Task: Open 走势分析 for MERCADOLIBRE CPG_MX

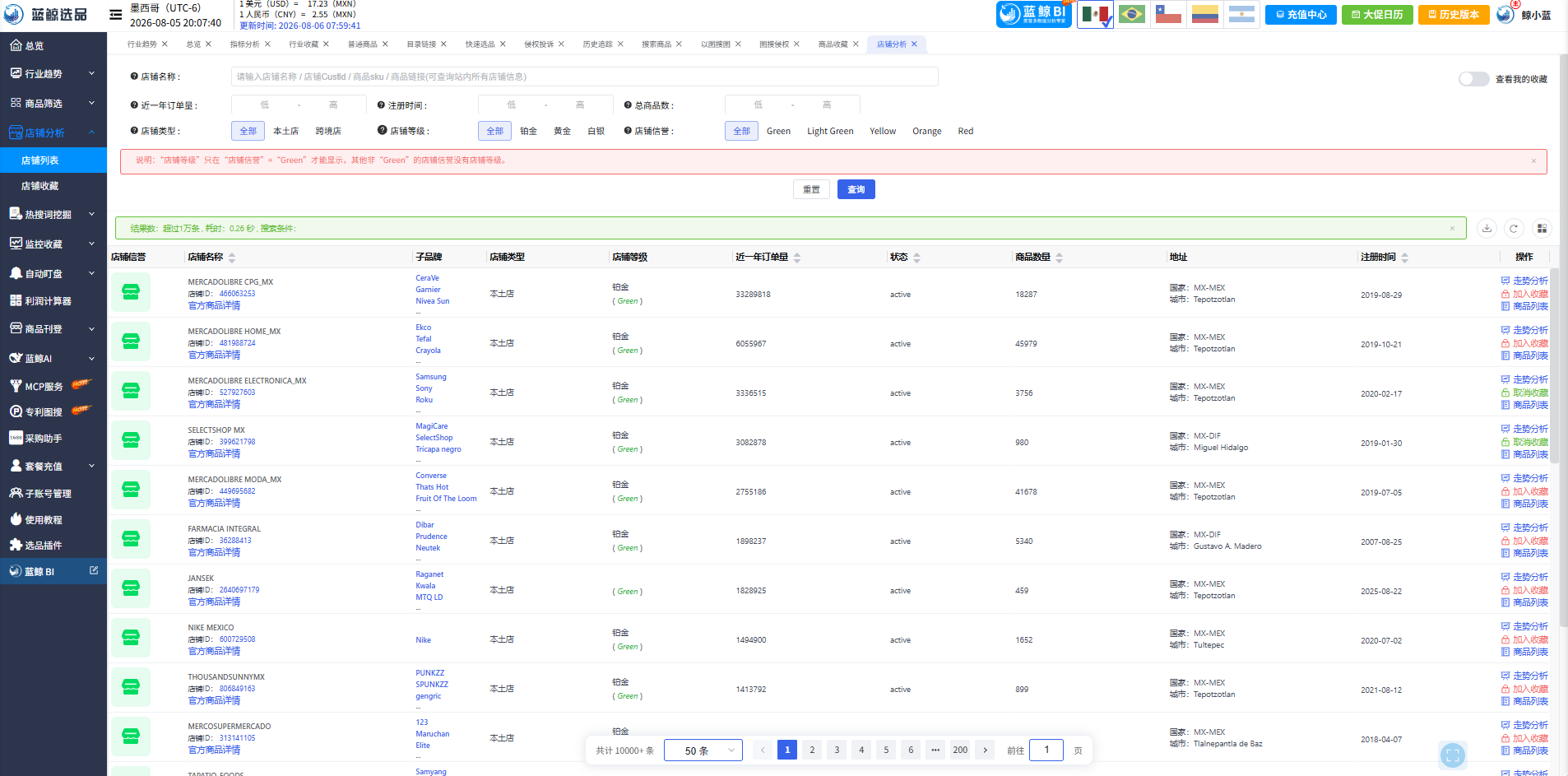Action: click(x=1530, y=281)
